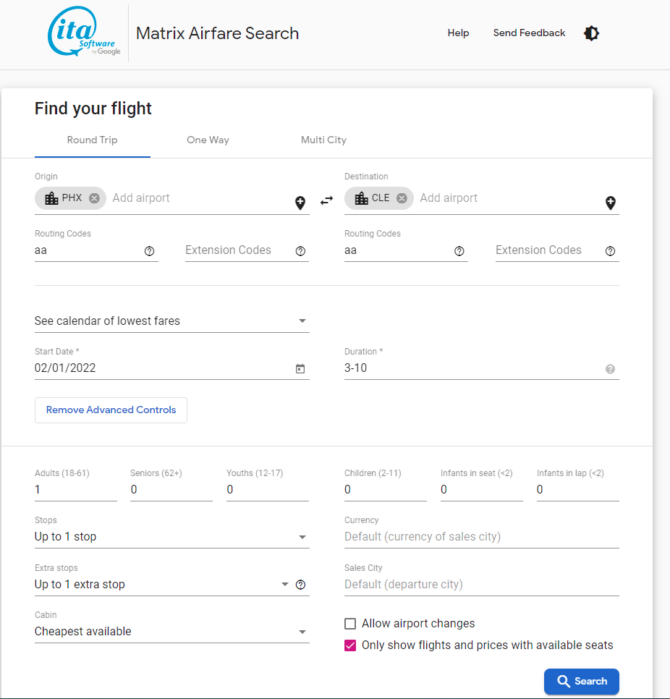The height and width of the screenshot is (699, 670).
Task: Enable Allow airport changes checkbox
Action: tap(350, 623)
